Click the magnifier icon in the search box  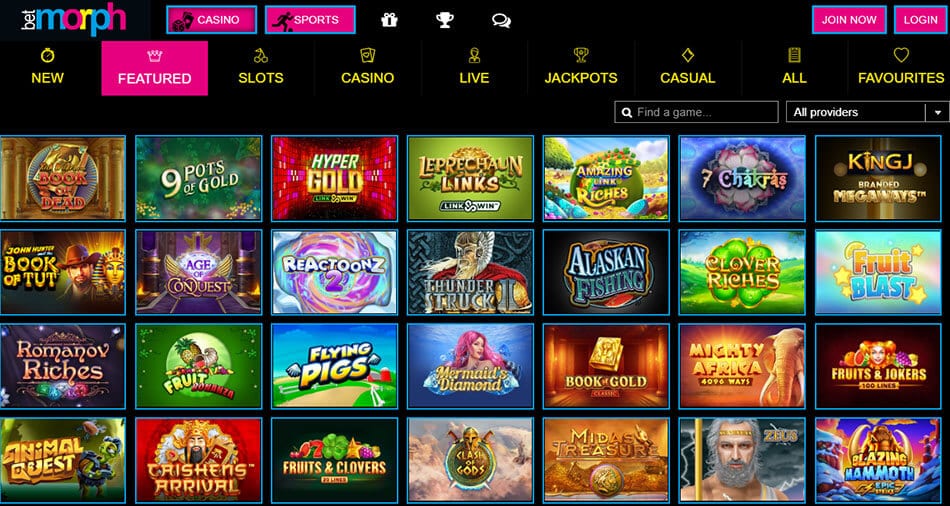pyautogui.click(x=626, y=113)
